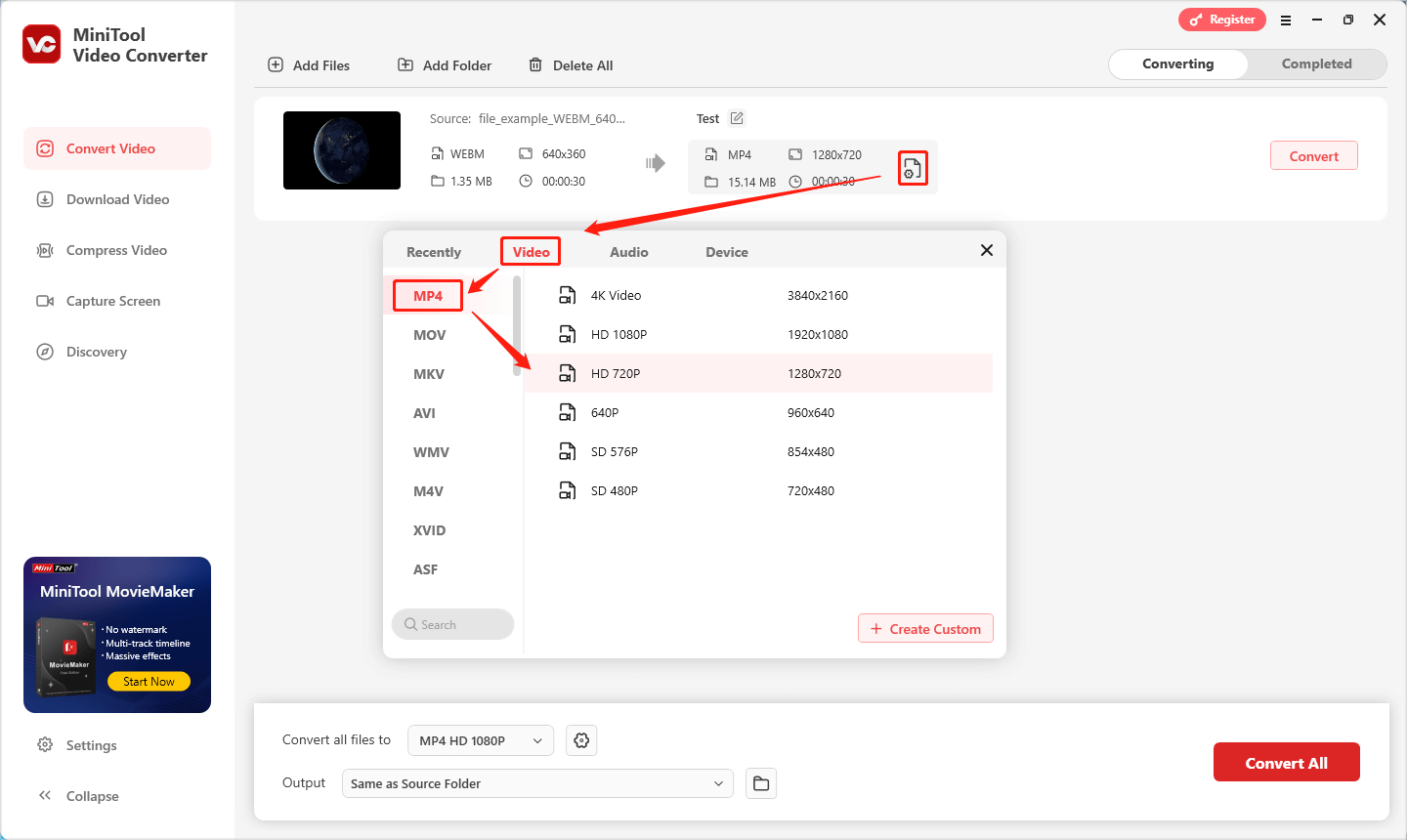
Task: Click the source file name file_example_WEBM_640
Action: click(552, 118)
